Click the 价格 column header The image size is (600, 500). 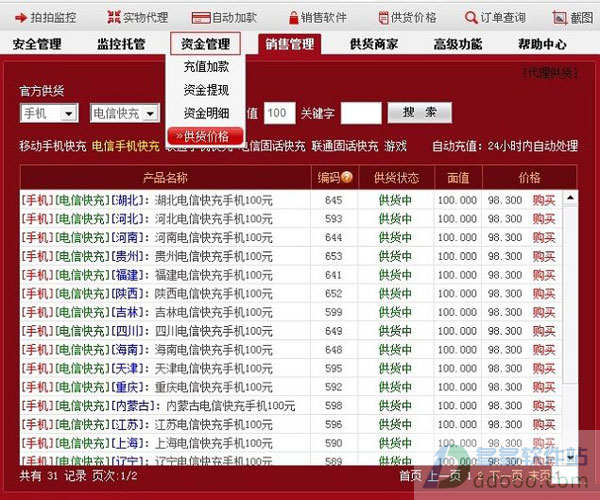(530, 177)
